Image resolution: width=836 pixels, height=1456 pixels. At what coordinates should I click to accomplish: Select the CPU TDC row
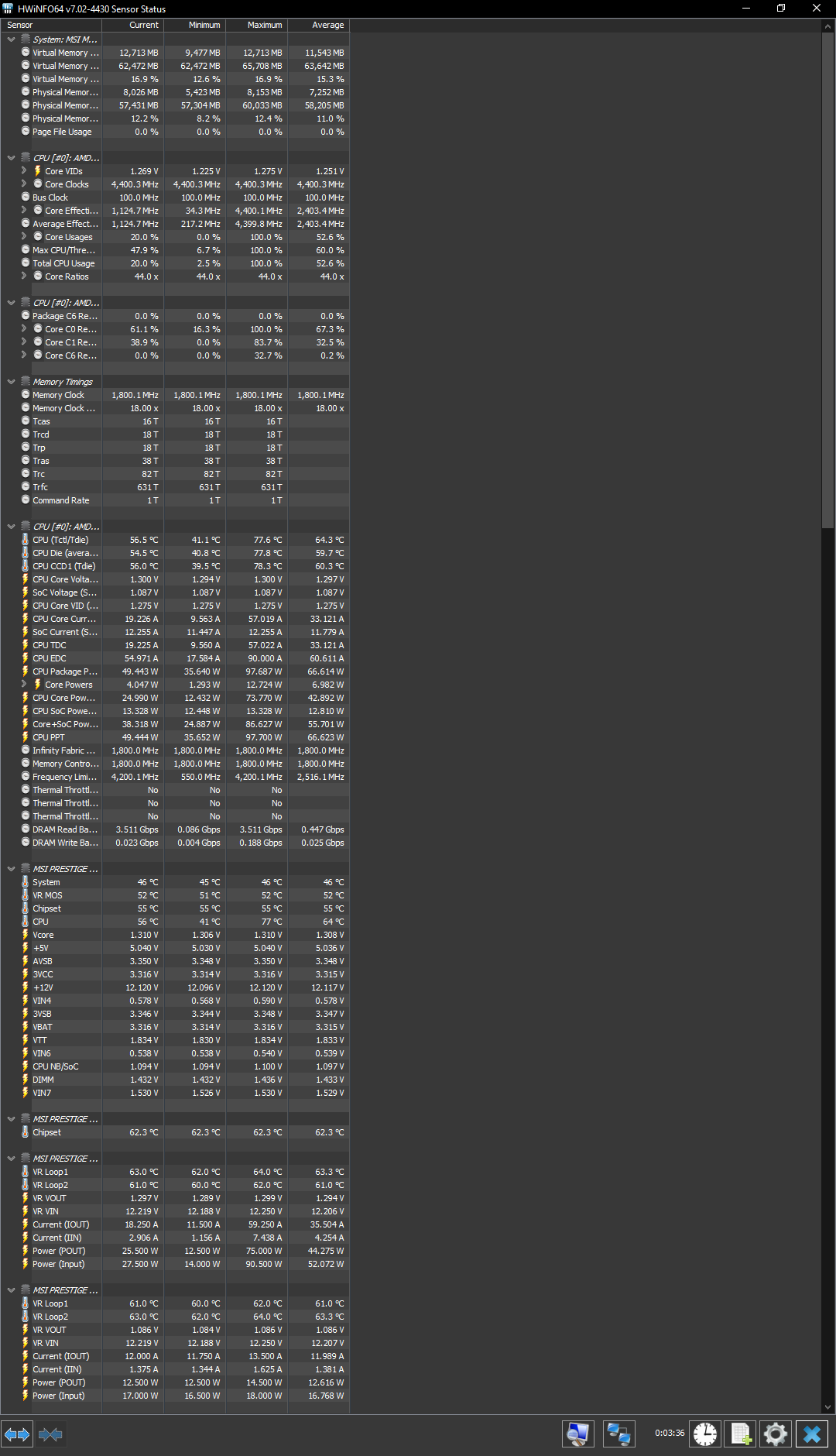pos(175,645)
